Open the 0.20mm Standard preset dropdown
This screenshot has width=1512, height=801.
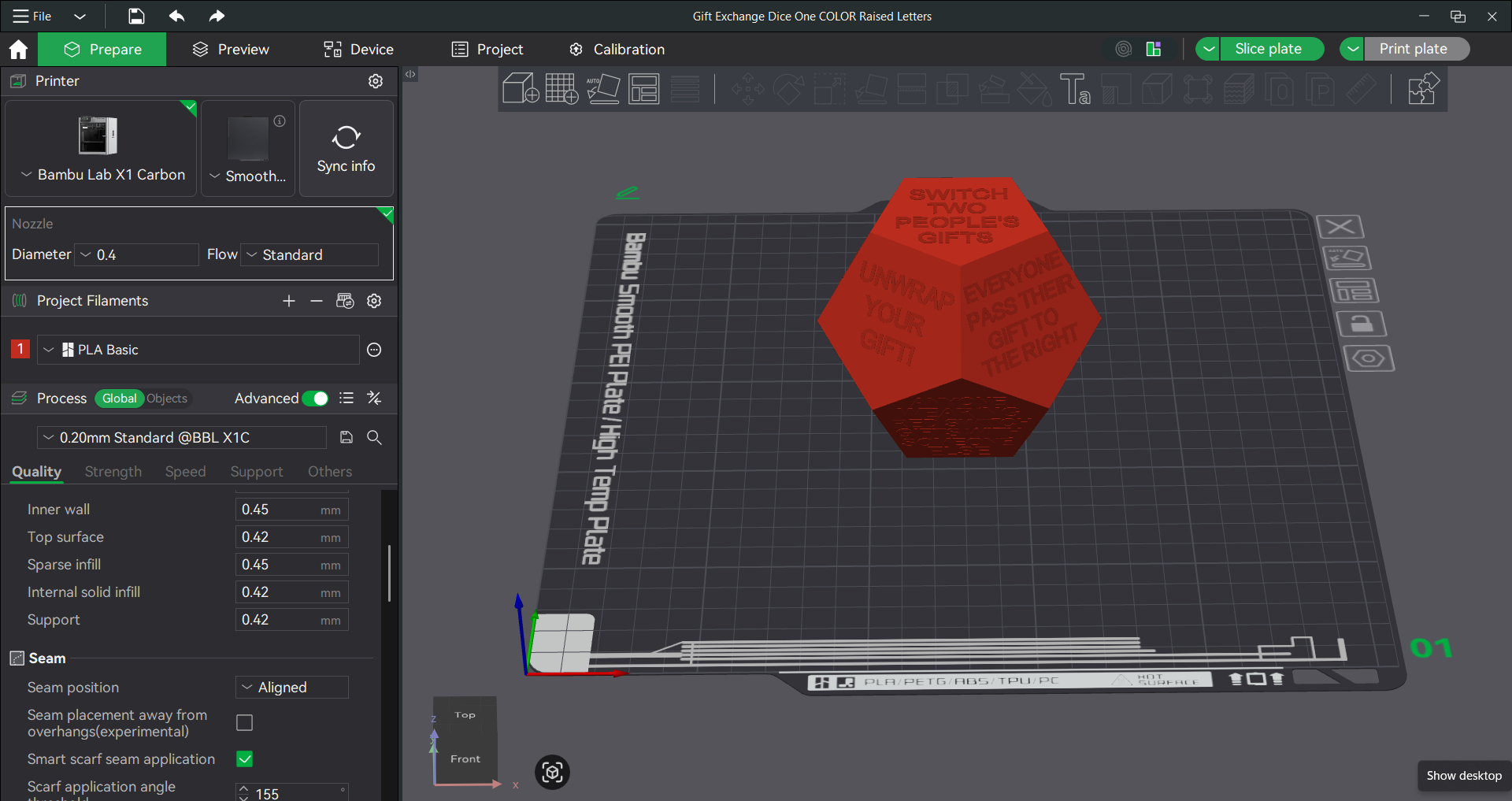tap(182, 437)
